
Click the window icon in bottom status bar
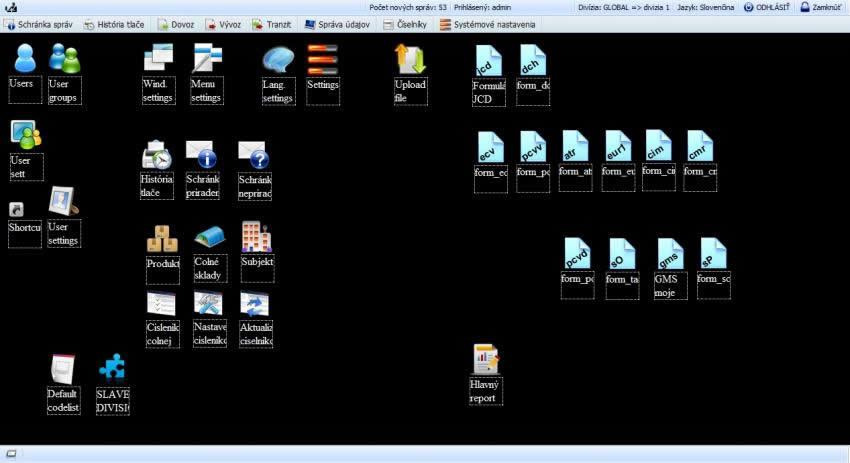11,454
